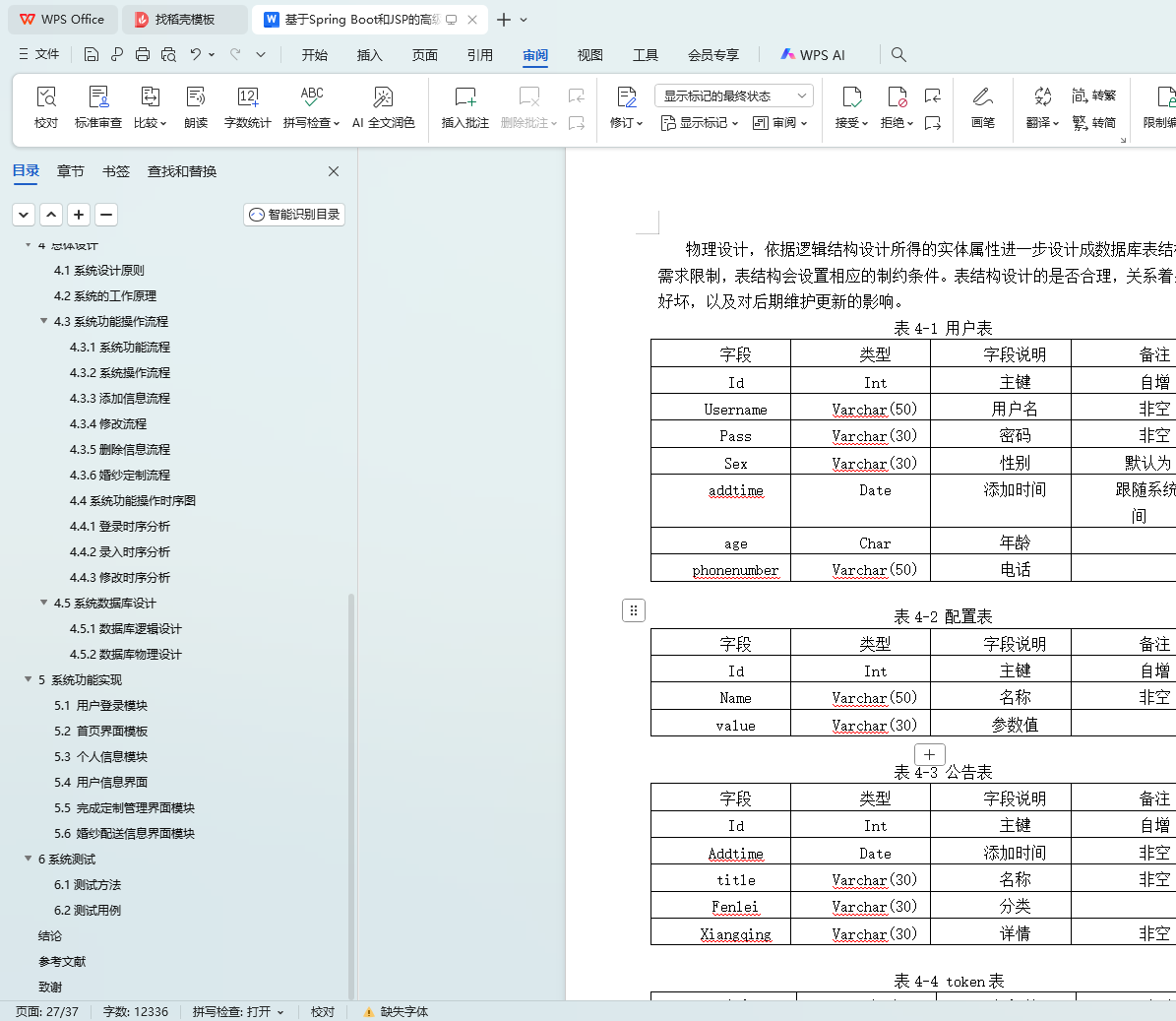Viewport: 1176px width, 1021px height.
Task: Switch to the 章节 navigation tab
Action: tap(71, 171)
